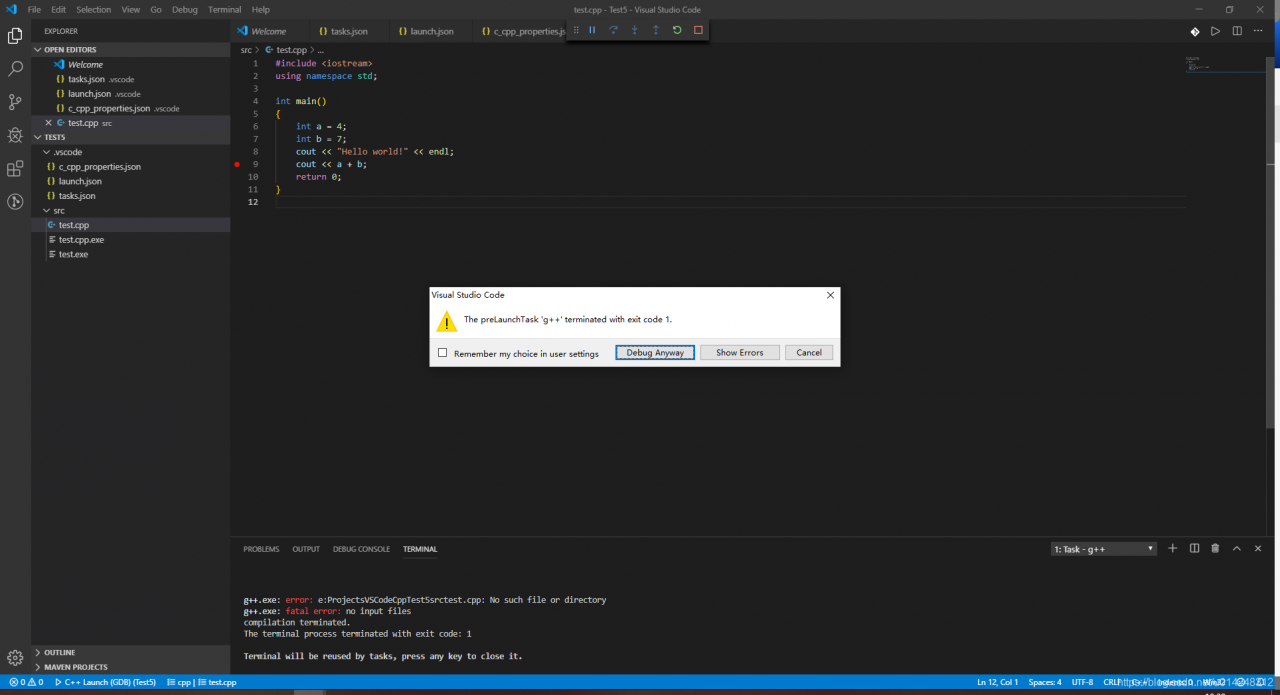The image size is (1280, 695).
Task: Pause the debugger
Action: pyautogui.click(x=592, y=30)
